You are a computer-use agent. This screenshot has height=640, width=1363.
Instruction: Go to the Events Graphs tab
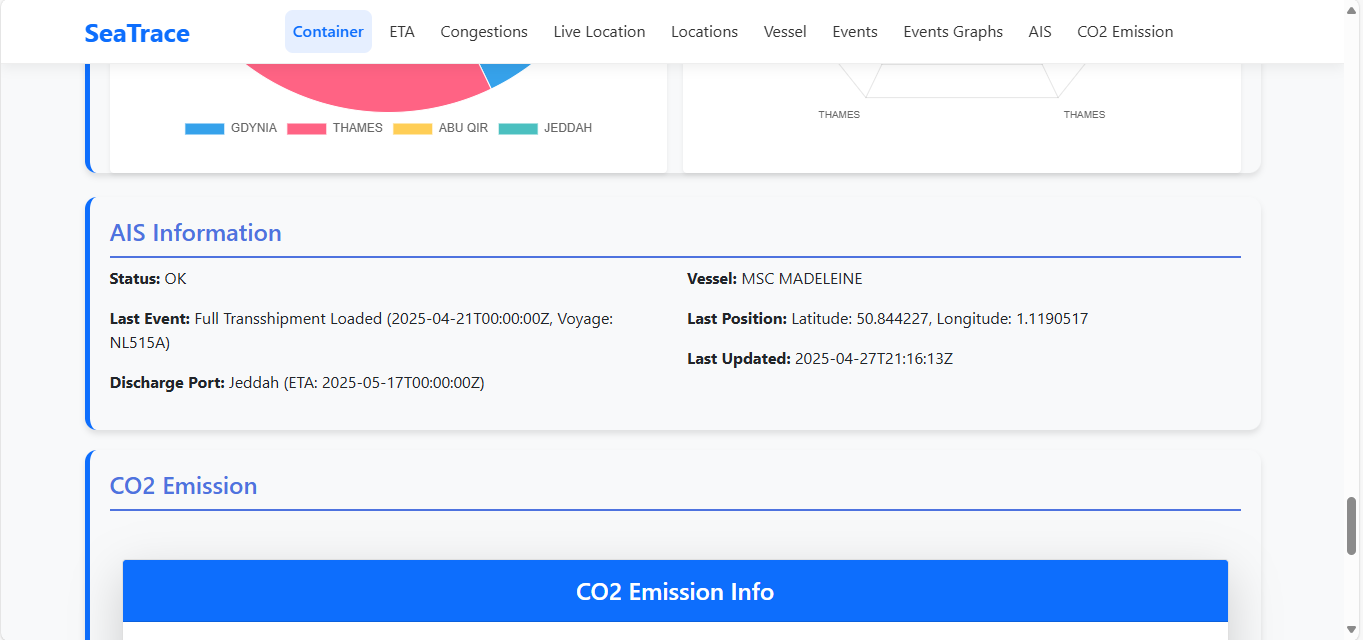[953, 32]
